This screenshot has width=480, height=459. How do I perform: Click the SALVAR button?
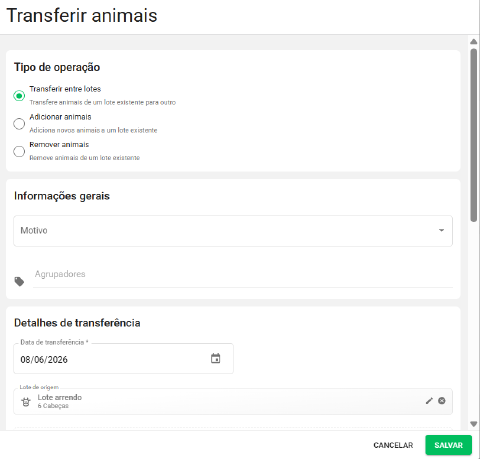tap(448, 445)
